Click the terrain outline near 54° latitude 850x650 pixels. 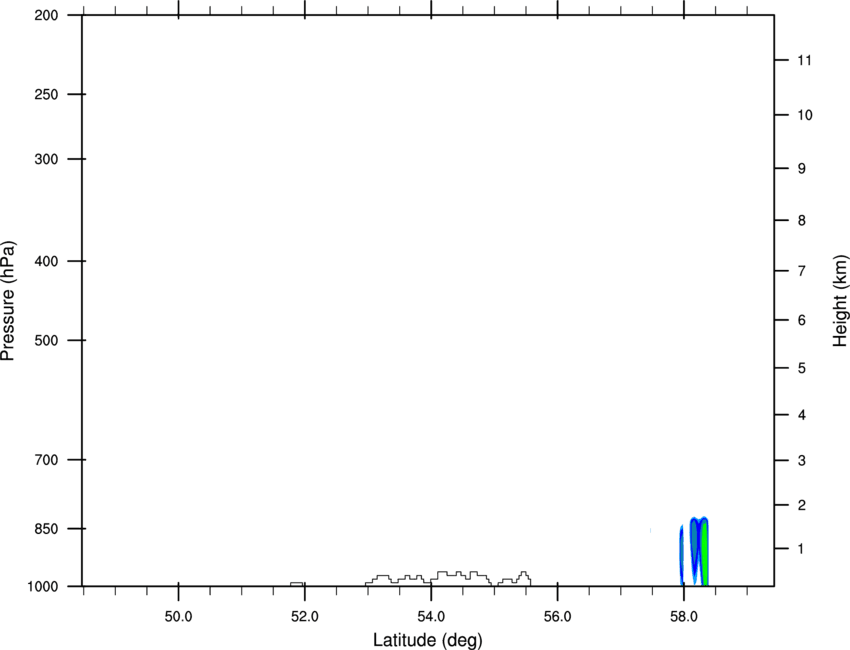448,578
